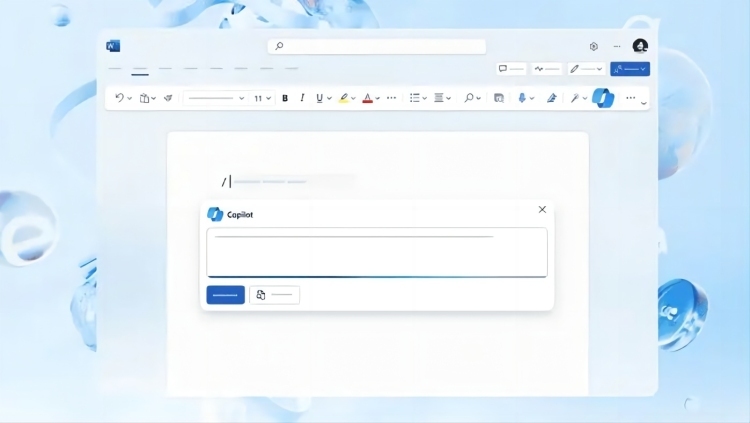Click the blue Share button
The height and width of the screenshot is (423, 750).
629,69
